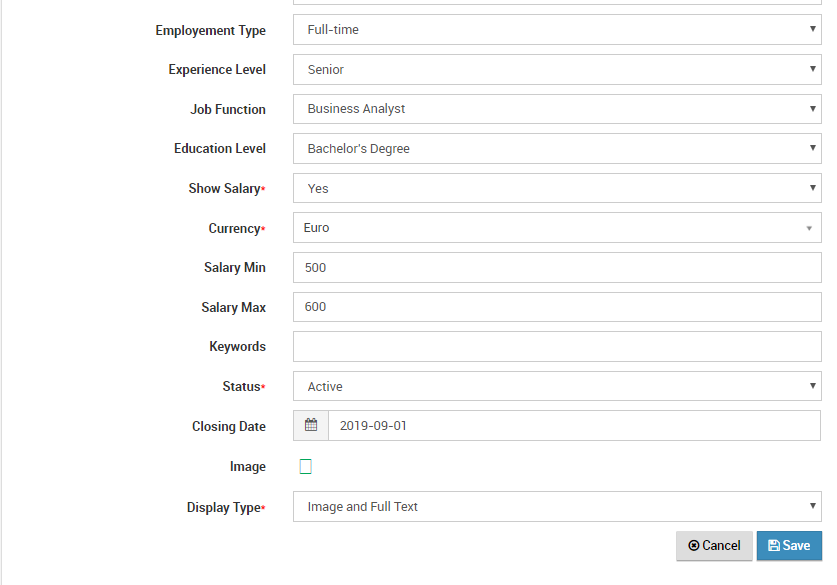
Task: Expand the Display Type dropdown
Action: (557, 507)
